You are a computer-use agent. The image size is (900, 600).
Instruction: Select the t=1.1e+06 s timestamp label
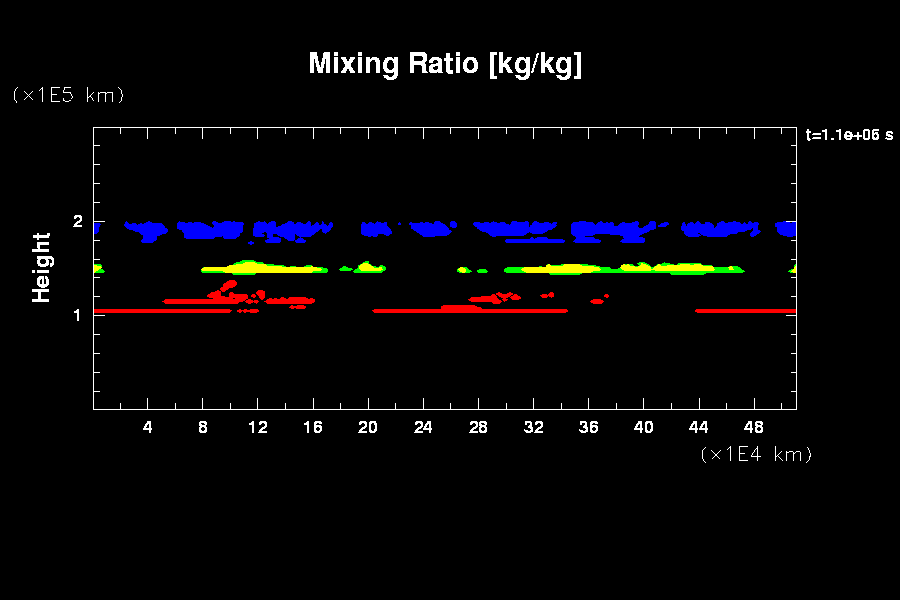[849, 135]
